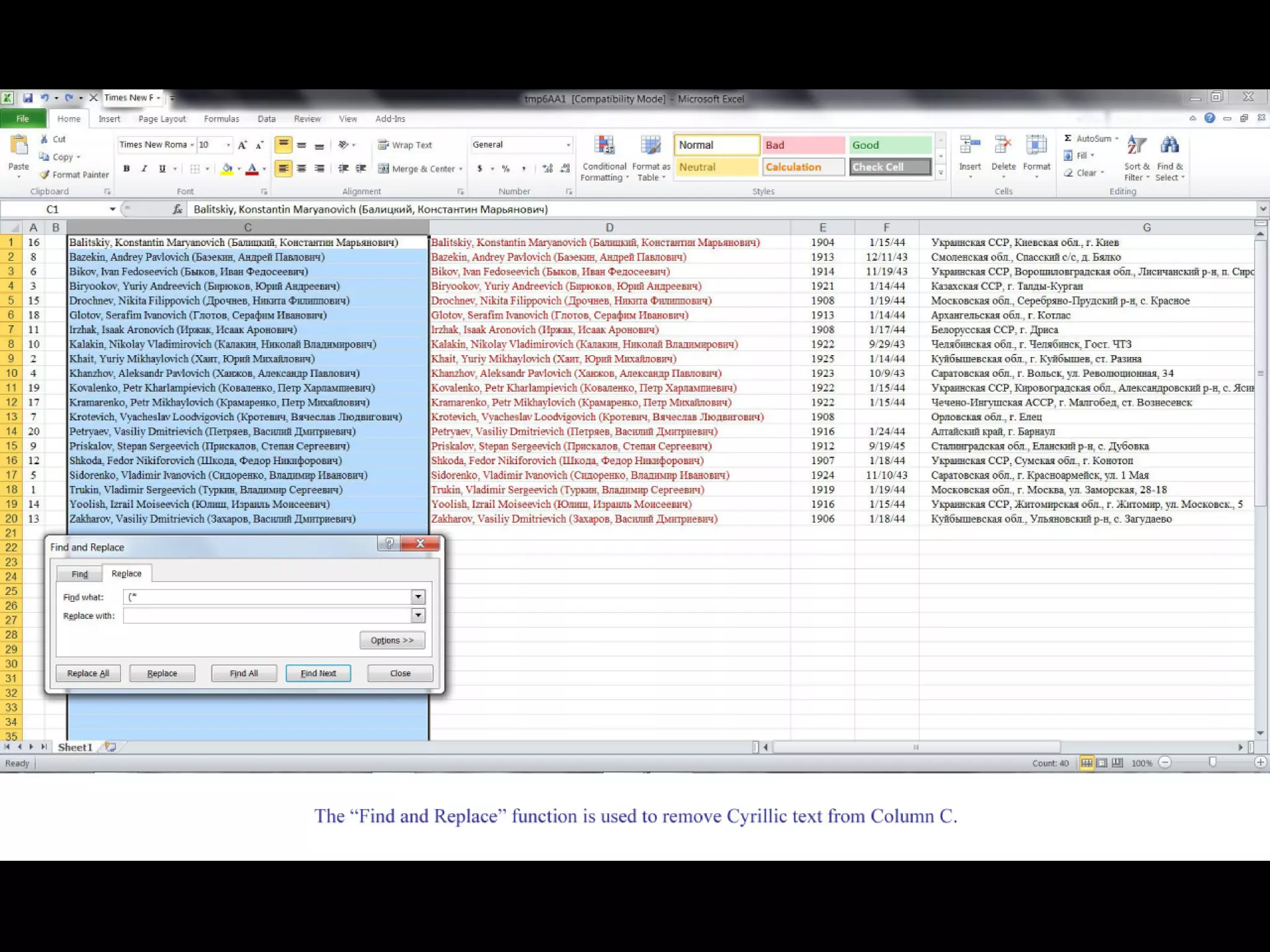Click the Excel Help question icon
This screenshot has width=1270, height=952.
coord(1209,118)
